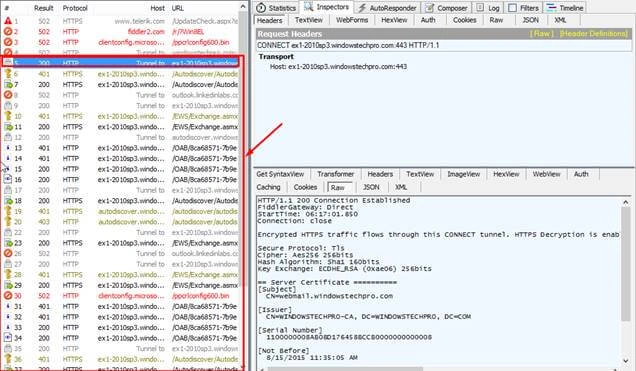Select session 22 Tunnel to row
636x371 pixels.
pos(120,232)
